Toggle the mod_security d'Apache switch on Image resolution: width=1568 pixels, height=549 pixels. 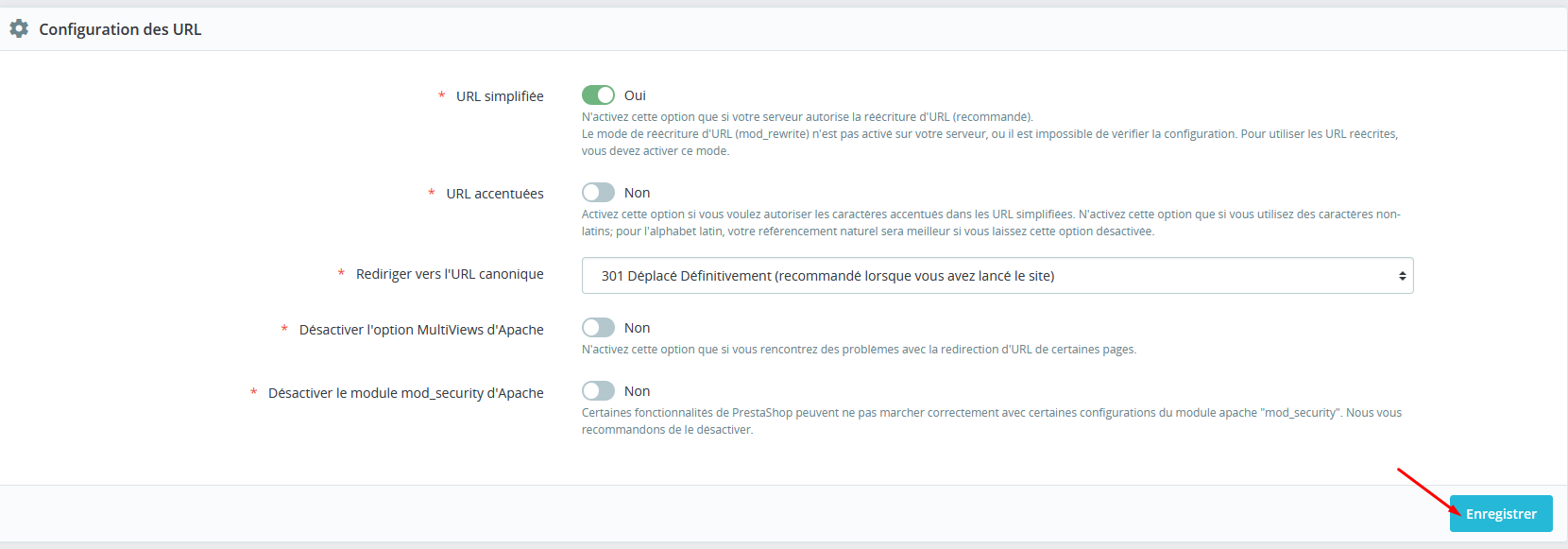coord(598,391)
